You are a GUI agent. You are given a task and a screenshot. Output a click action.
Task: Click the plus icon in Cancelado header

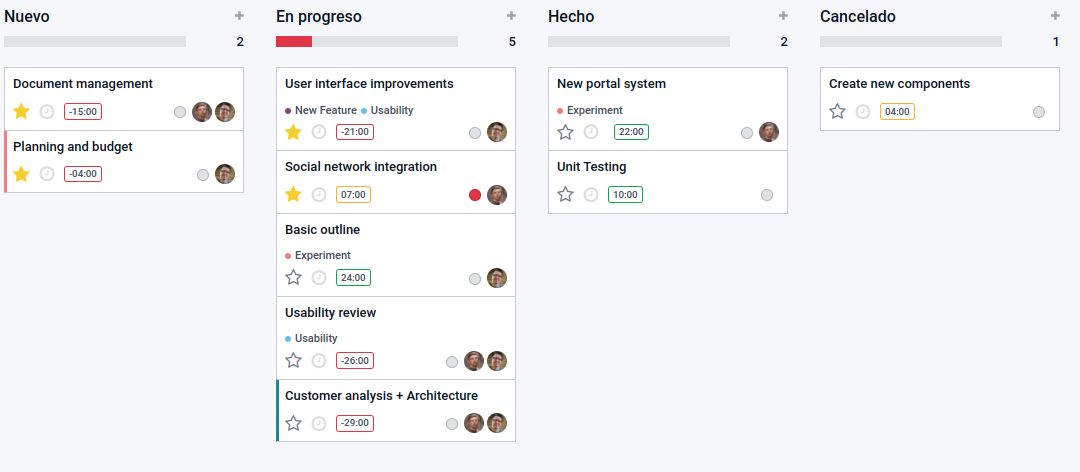1055,16
